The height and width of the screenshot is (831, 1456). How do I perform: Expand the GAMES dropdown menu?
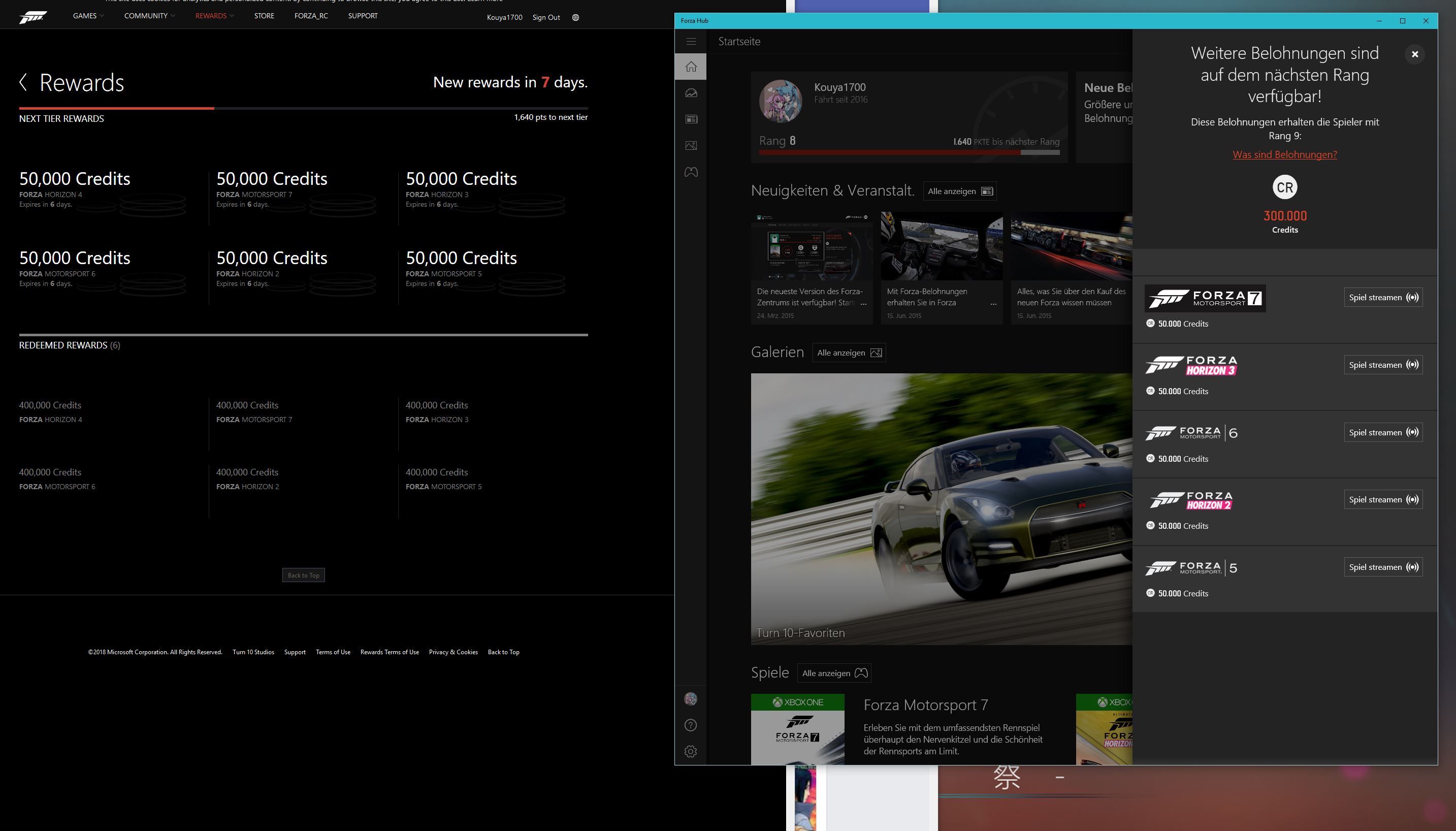point(88,16)
